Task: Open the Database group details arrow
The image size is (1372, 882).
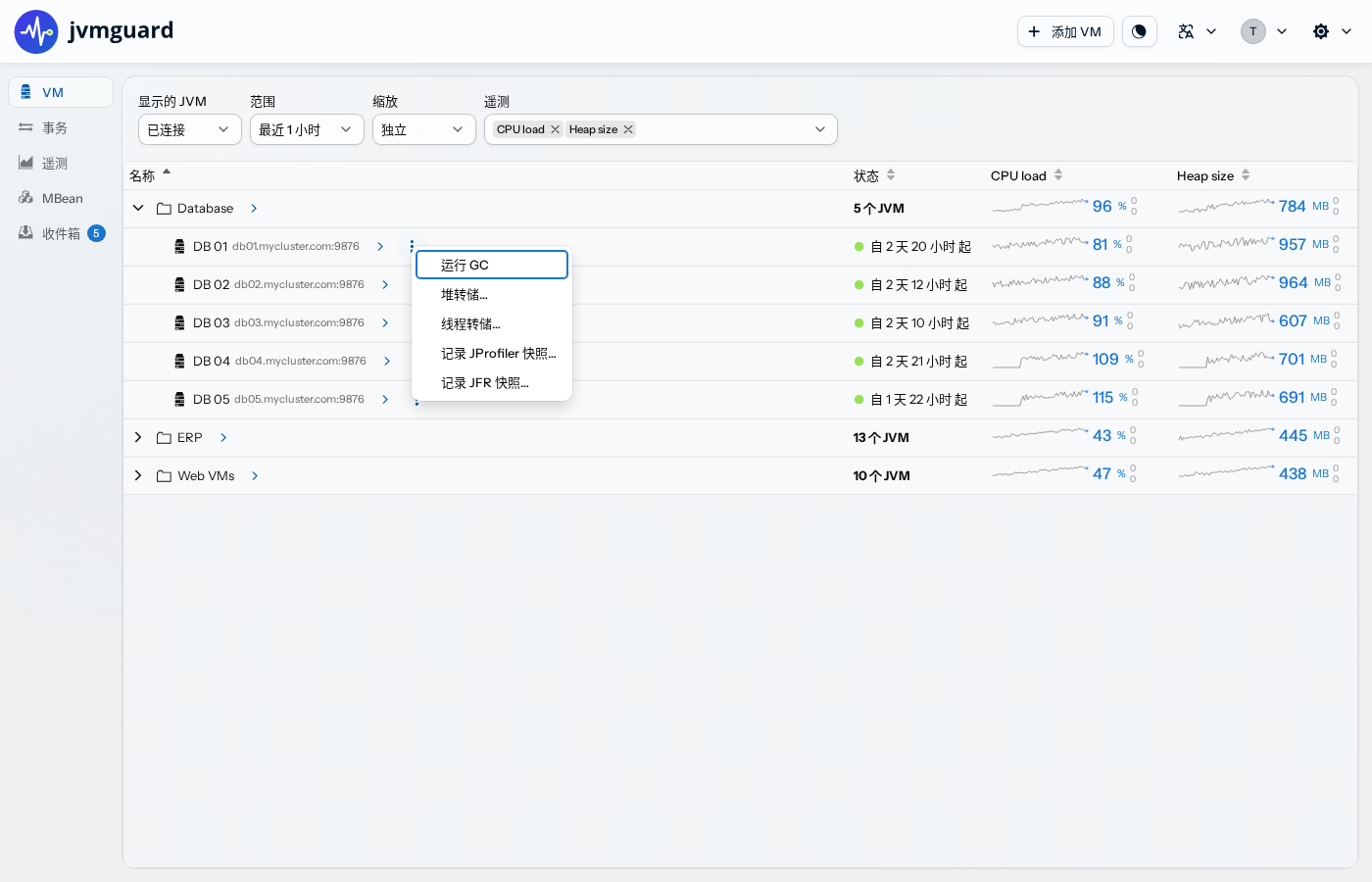Action: [x=254, y=208]
